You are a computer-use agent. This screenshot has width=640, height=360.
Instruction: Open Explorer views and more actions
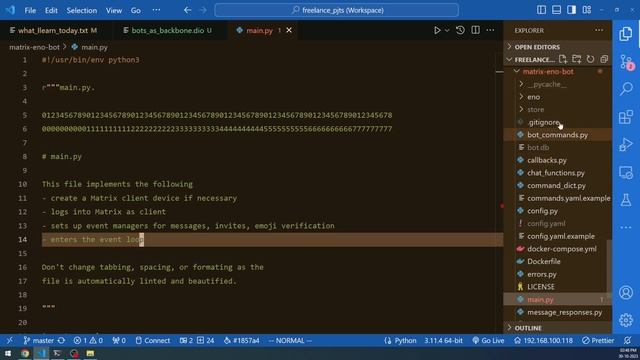(599, 30)
